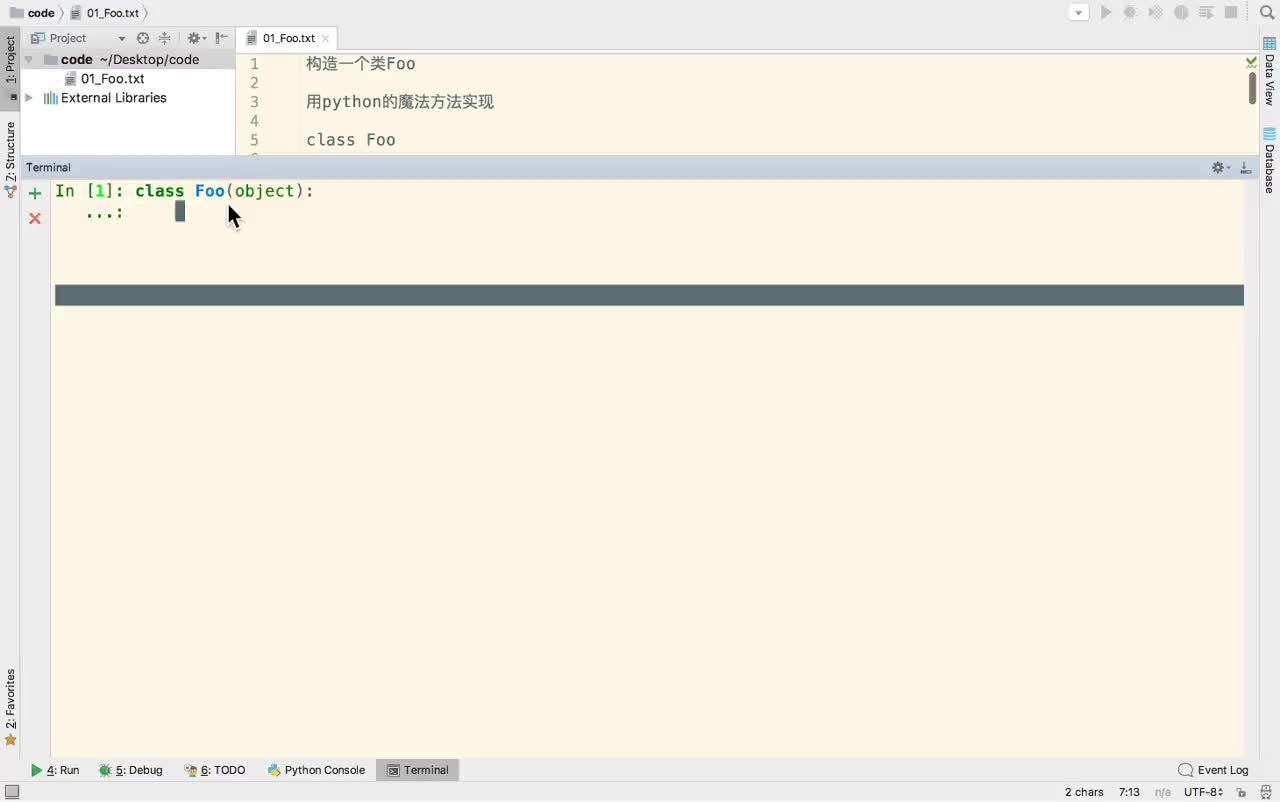Collapse the External Libraries node
1280x802 pixels.
click(28, 97)
